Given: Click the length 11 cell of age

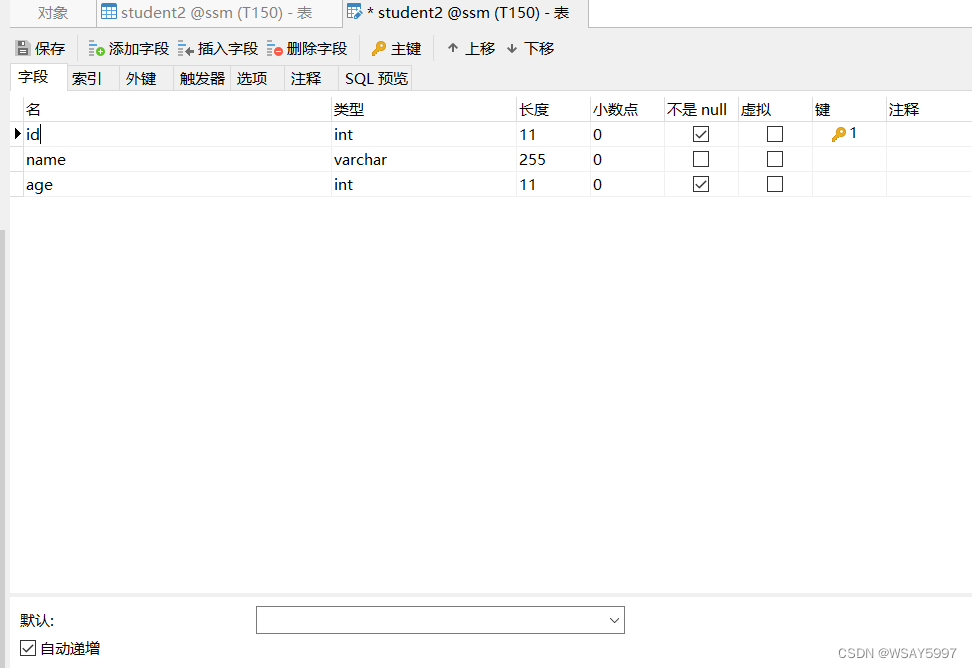Looking at the screenshot, I should (x=554, y=184).
